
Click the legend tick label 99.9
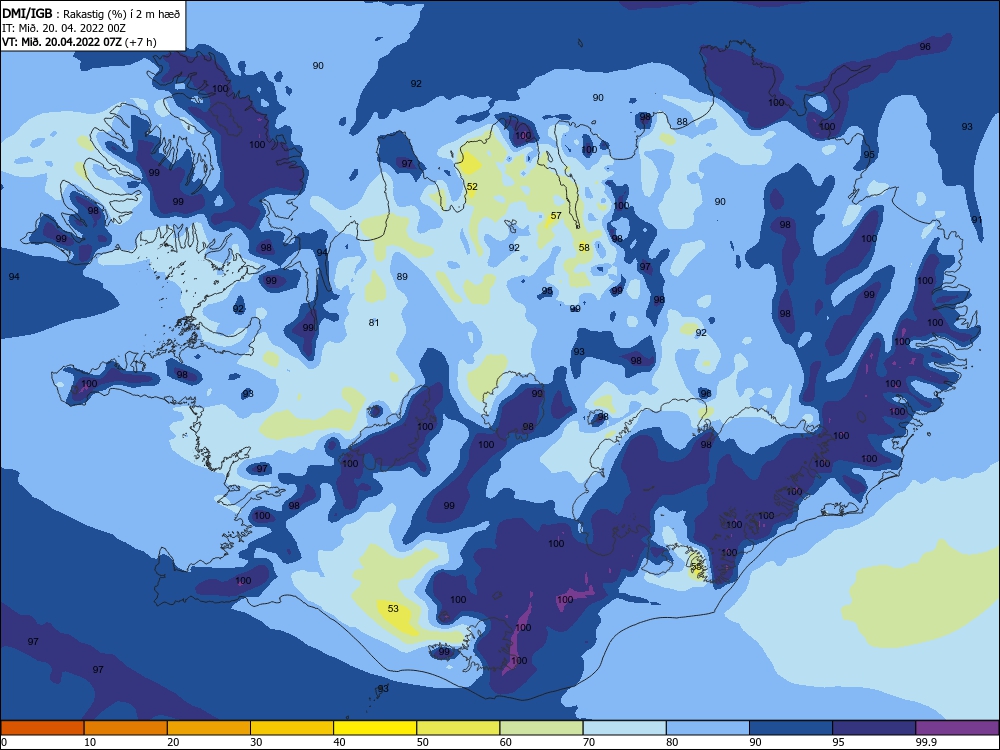point(925,742)
